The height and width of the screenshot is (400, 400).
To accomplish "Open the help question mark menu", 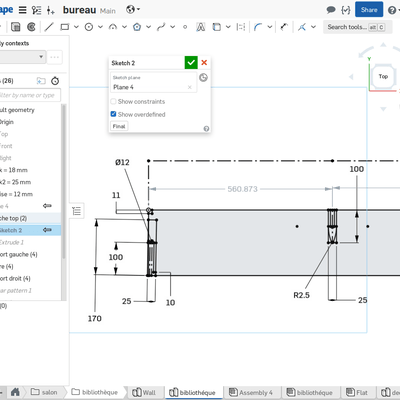I will 393,10.
